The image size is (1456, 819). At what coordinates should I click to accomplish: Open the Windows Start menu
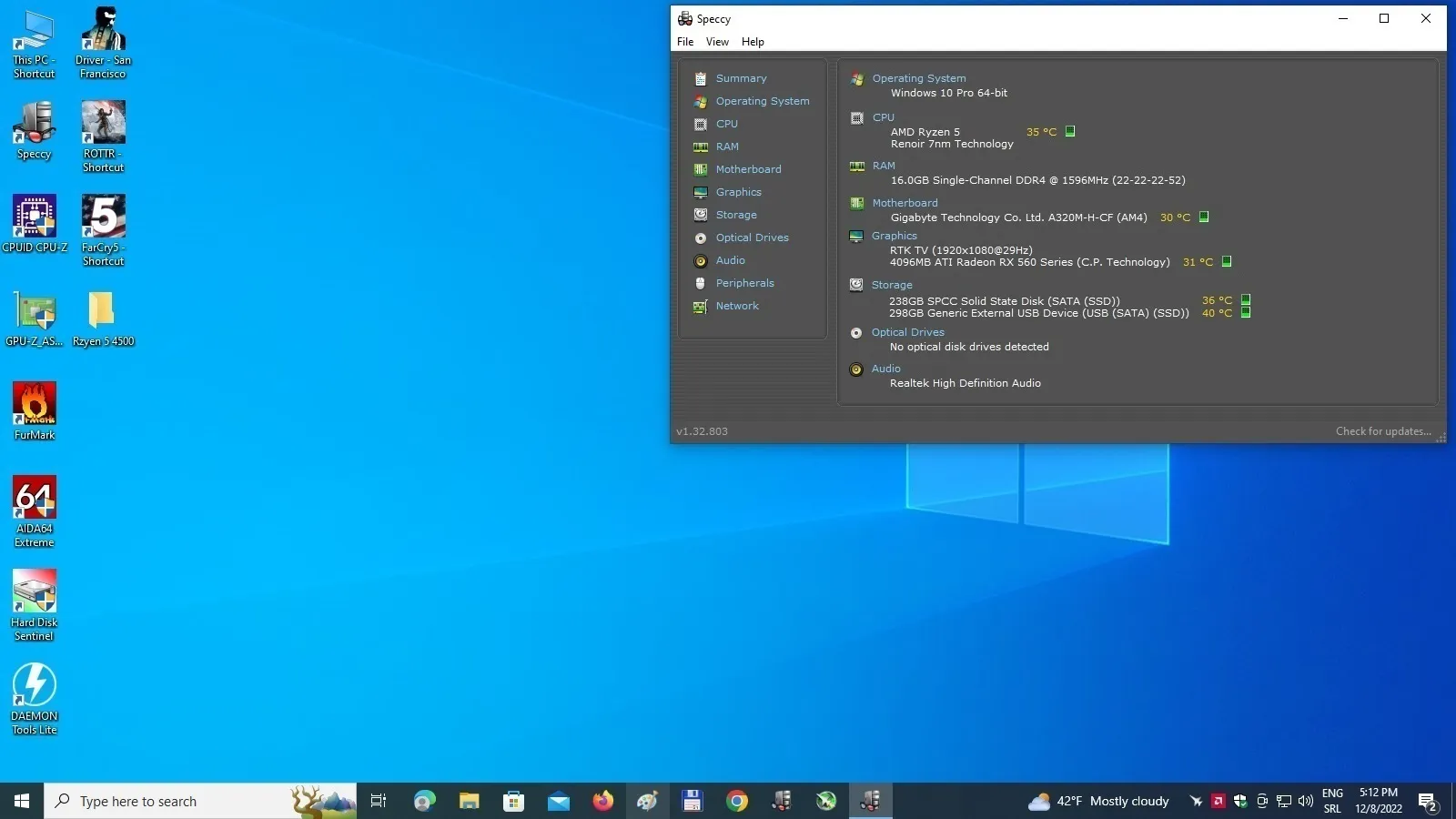click(x=22, y=801)
